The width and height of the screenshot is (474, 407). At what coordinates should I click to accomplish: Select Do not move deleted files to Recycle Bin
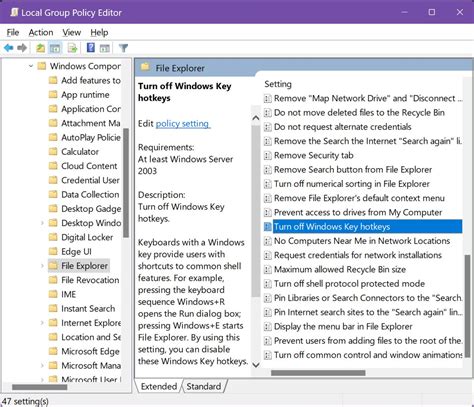click(359, 113)
